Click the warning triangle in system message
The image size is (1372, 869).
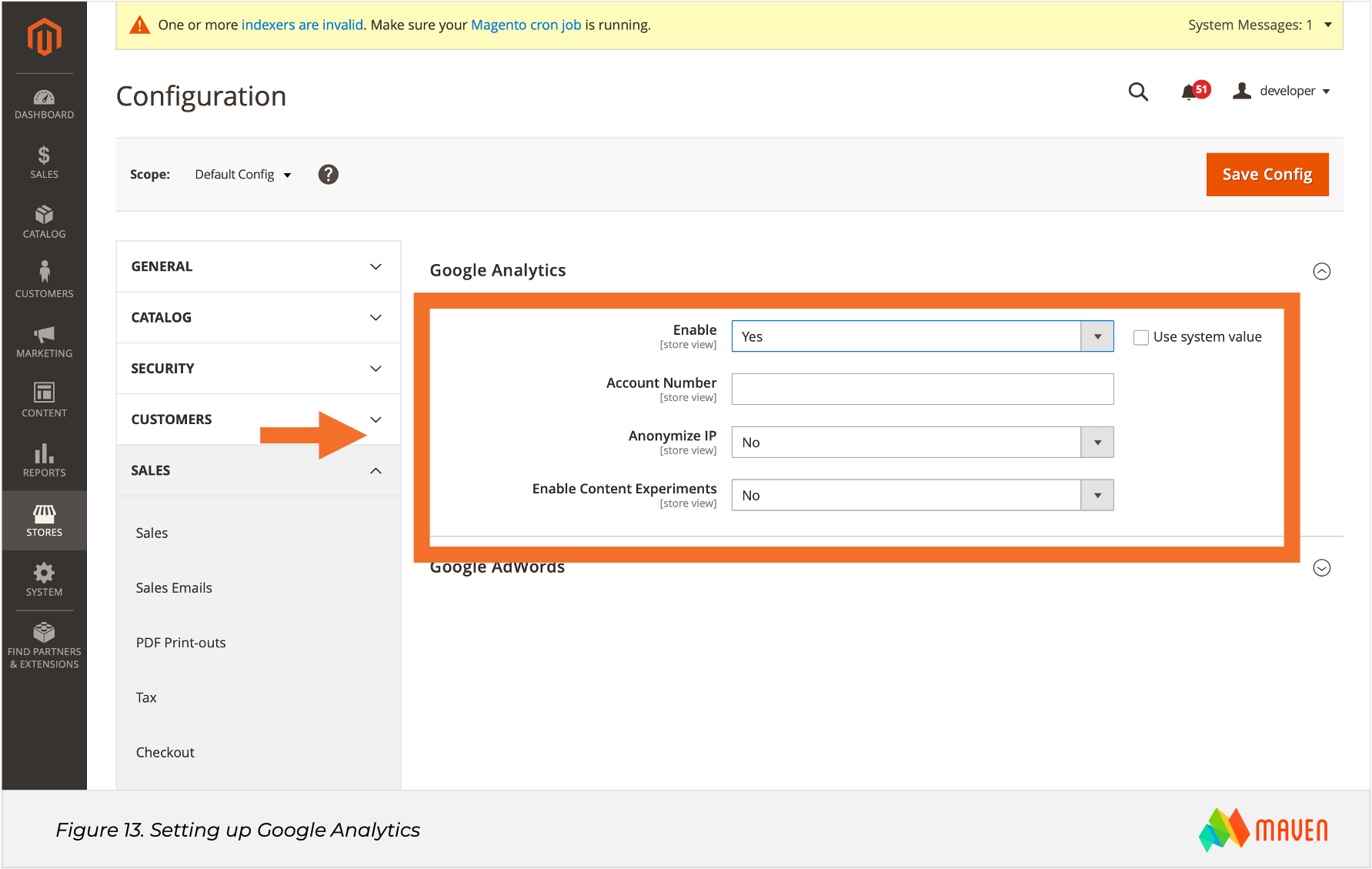(x=139, y=25)
